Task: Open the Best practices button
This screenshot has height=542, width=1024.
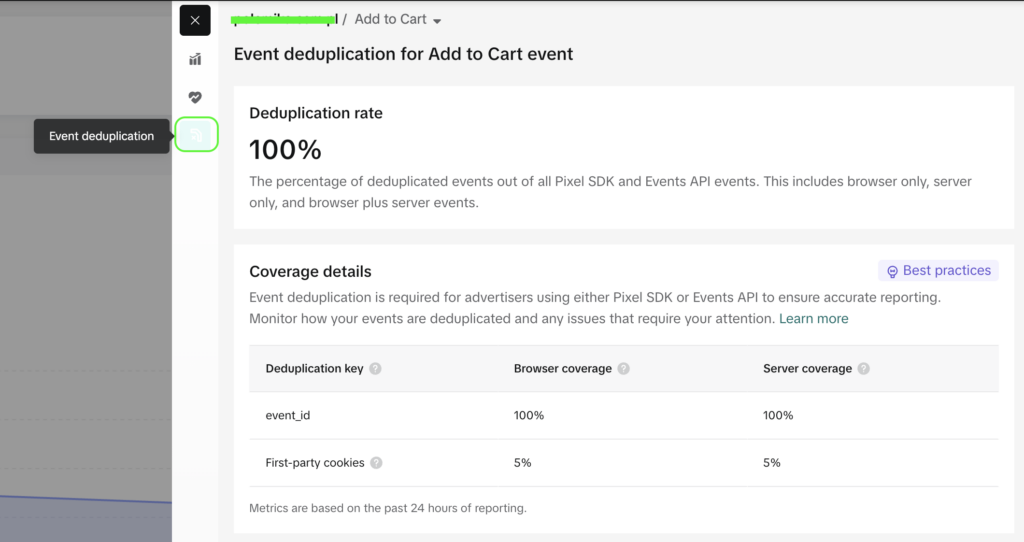Action: [x=937, y=271]
